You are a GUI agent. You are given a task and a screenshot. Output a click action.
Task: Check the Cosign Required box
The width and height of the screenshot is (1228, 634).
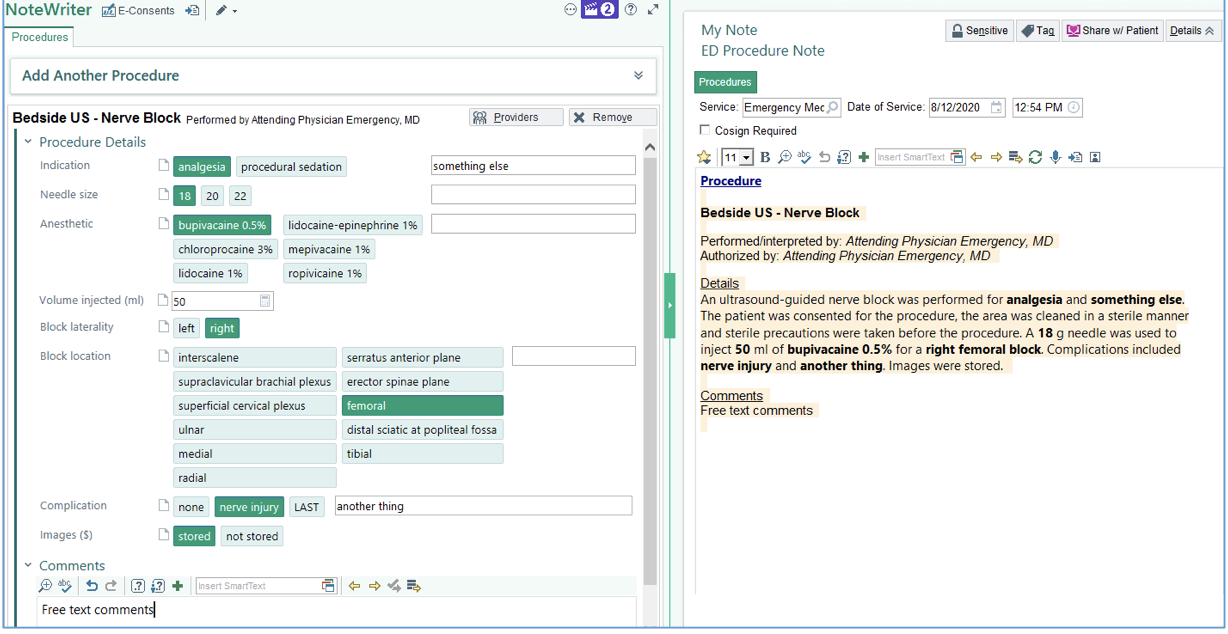pyautogui.click(x=705, y=130)
